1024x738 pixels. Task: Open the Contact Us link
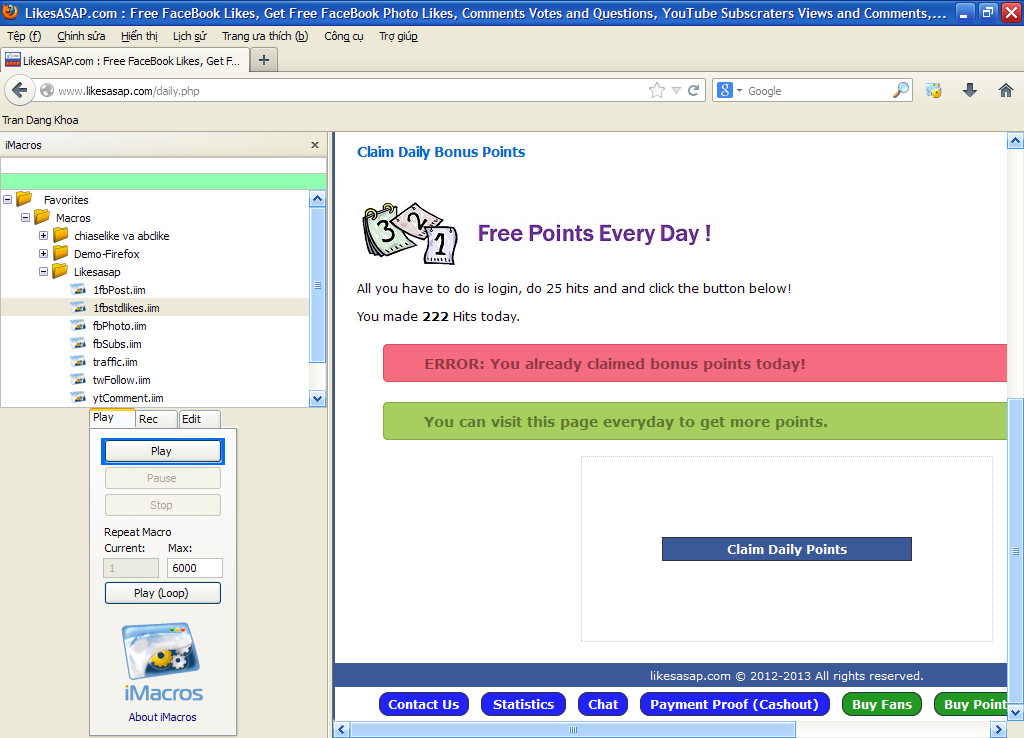click(424, 704)
